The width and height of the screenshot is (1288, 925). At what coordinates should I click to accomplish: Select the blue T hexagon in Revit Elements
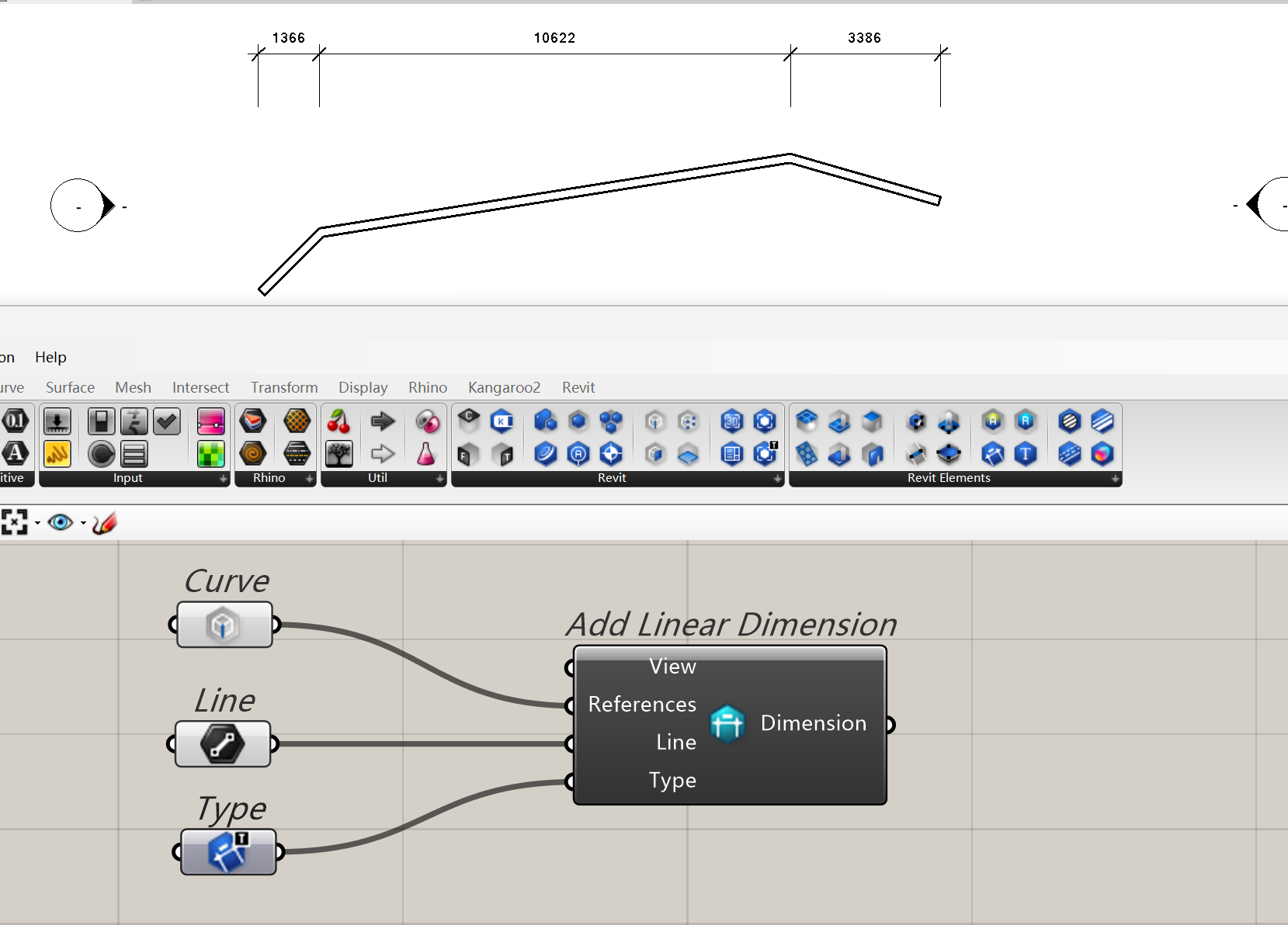(x=1025, y=454)
